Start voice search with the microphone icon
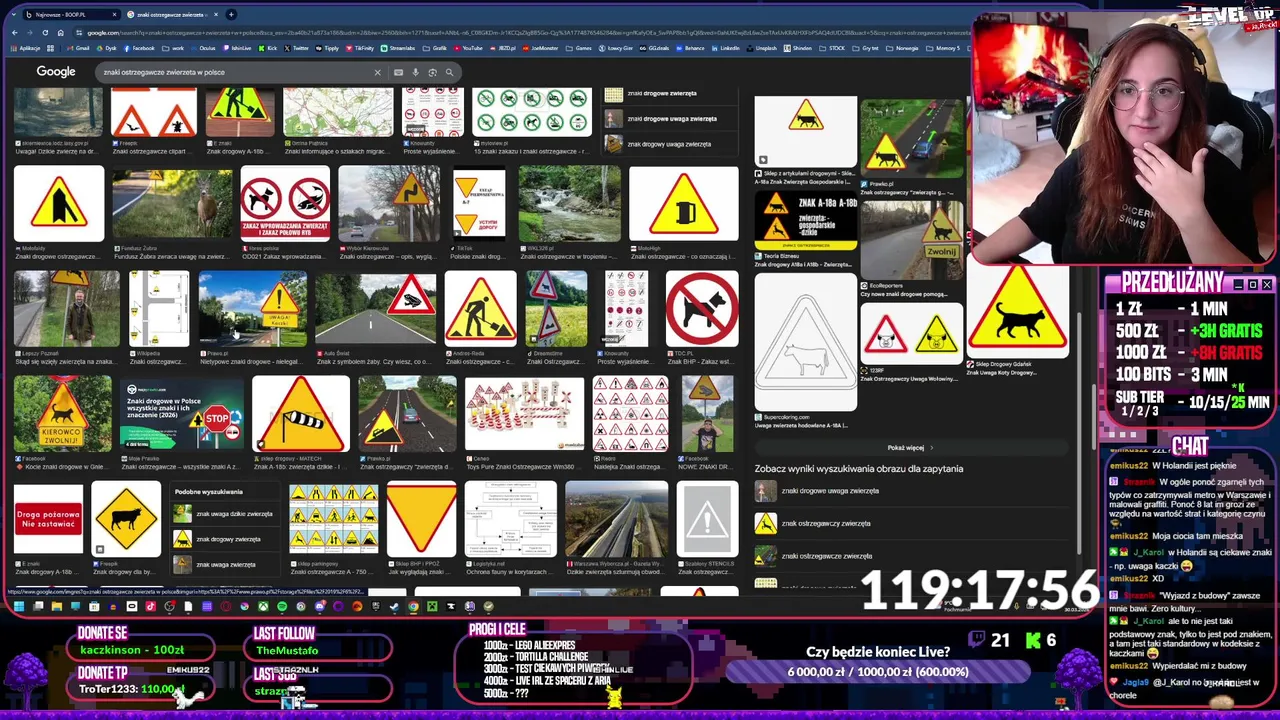The height and width of the screenshot is (720, 1280). coord(415,72)
